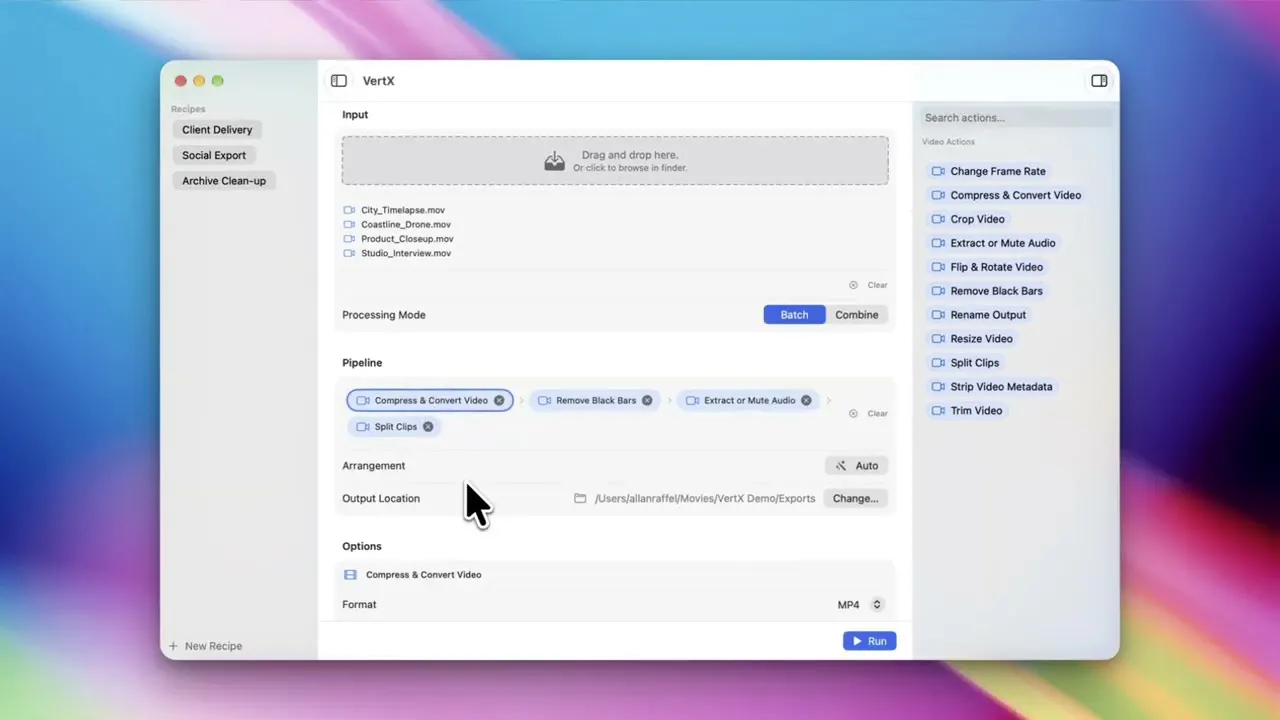Remove Compress & Convert Video from pipeline

coord(499,401)
